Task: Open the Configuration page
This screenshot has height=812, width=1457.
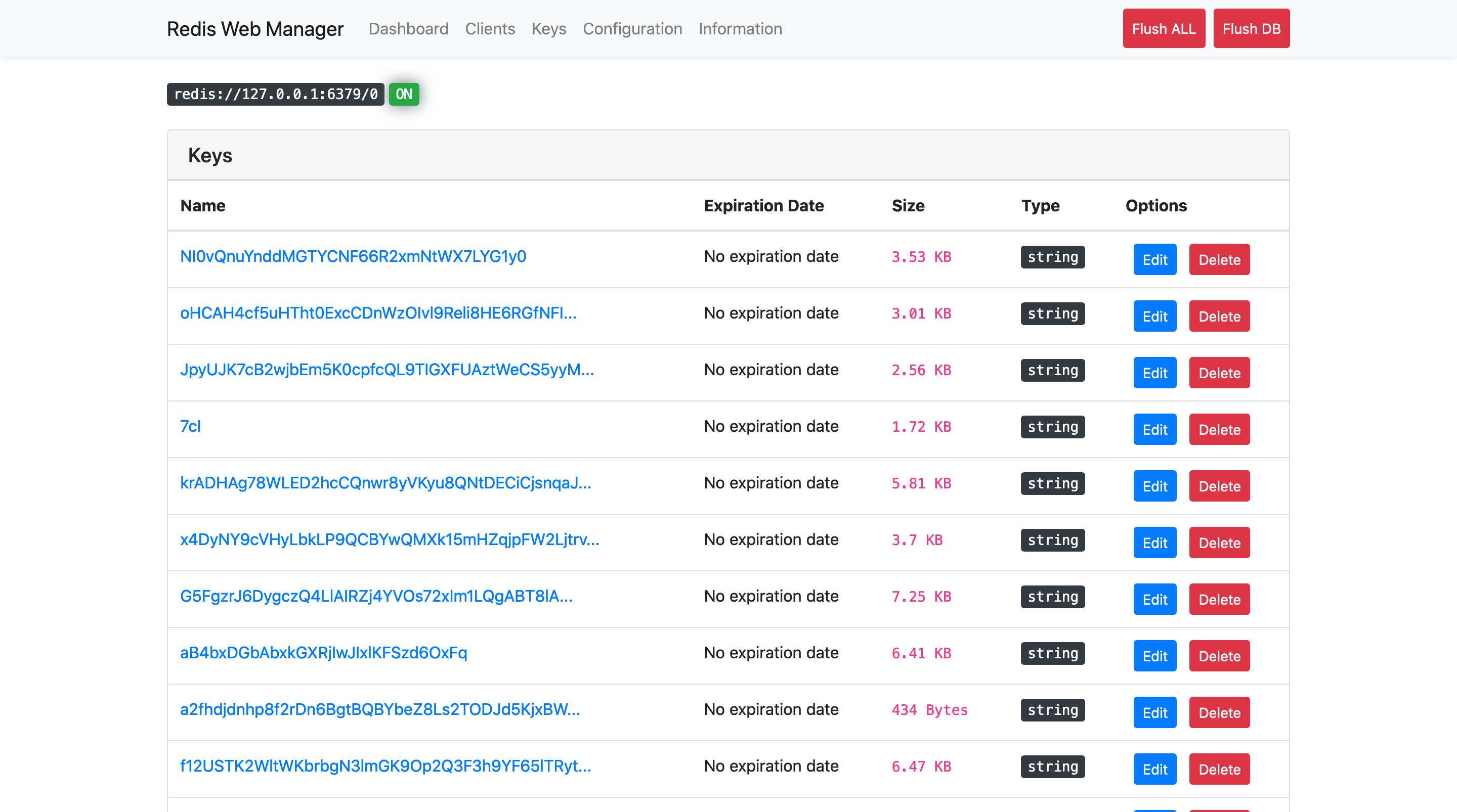Action: click(x=632, y=29)
